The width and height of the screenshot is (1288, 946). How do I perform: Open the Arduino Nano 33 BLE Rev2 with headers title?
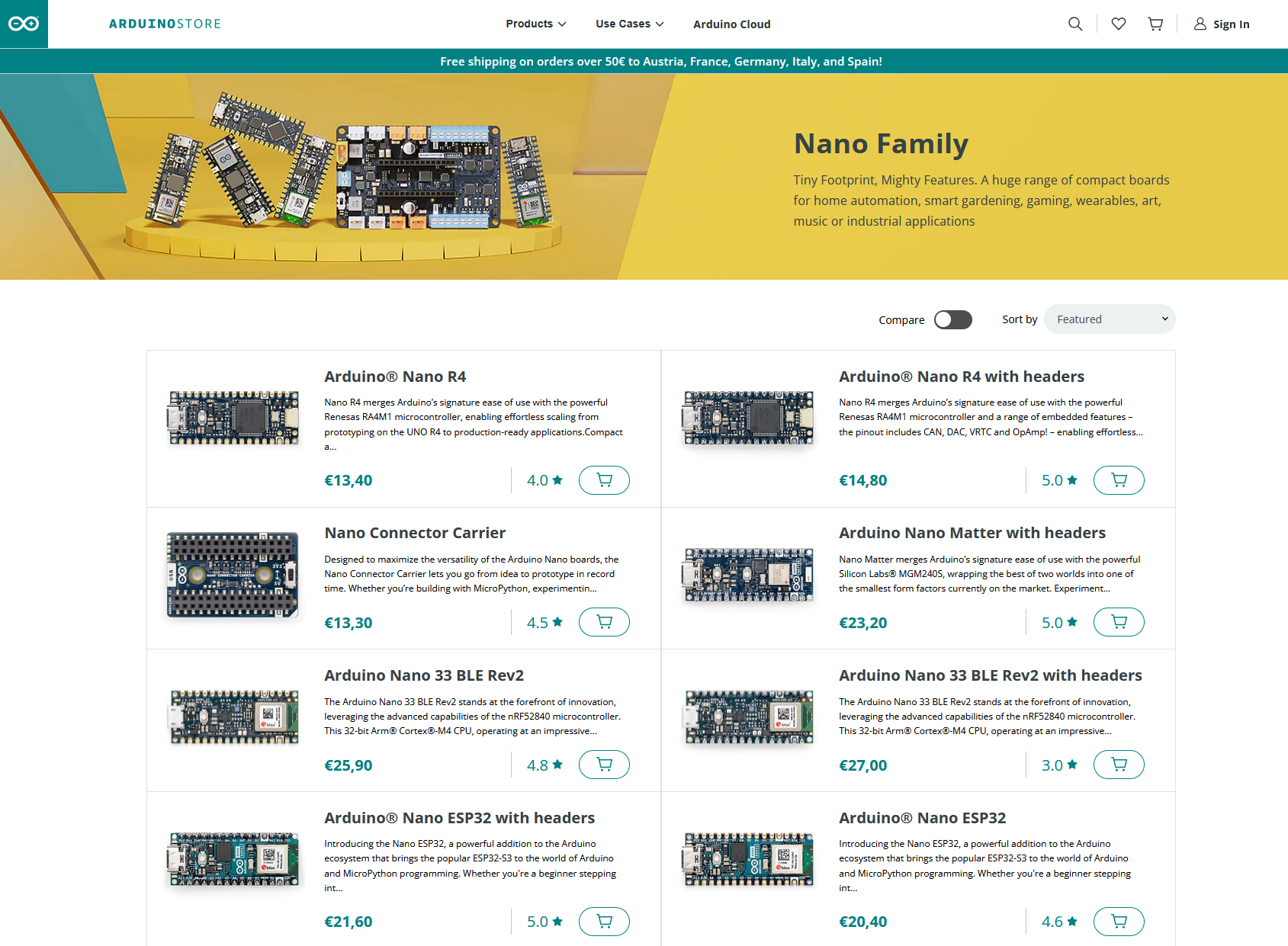pyautogui.click(x=990, y=675)
